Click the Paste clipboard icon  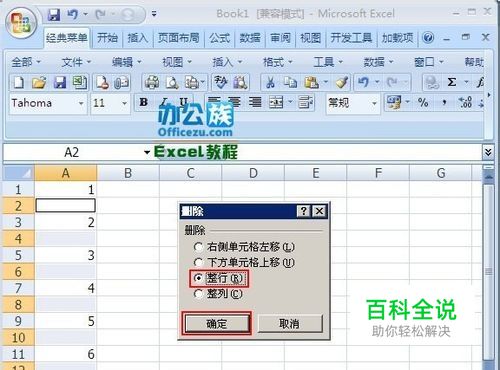coord(311,82)
